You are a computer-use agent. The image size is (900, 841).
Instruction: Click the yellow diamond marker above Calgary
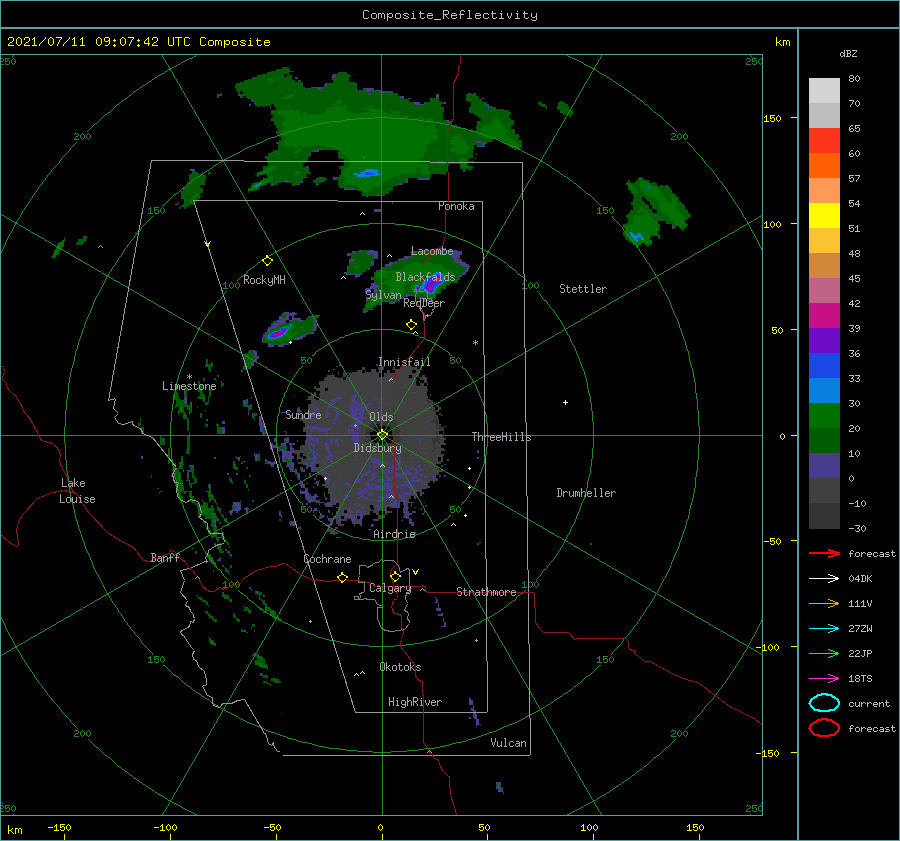pyautogui.click(x=395, y=576)
